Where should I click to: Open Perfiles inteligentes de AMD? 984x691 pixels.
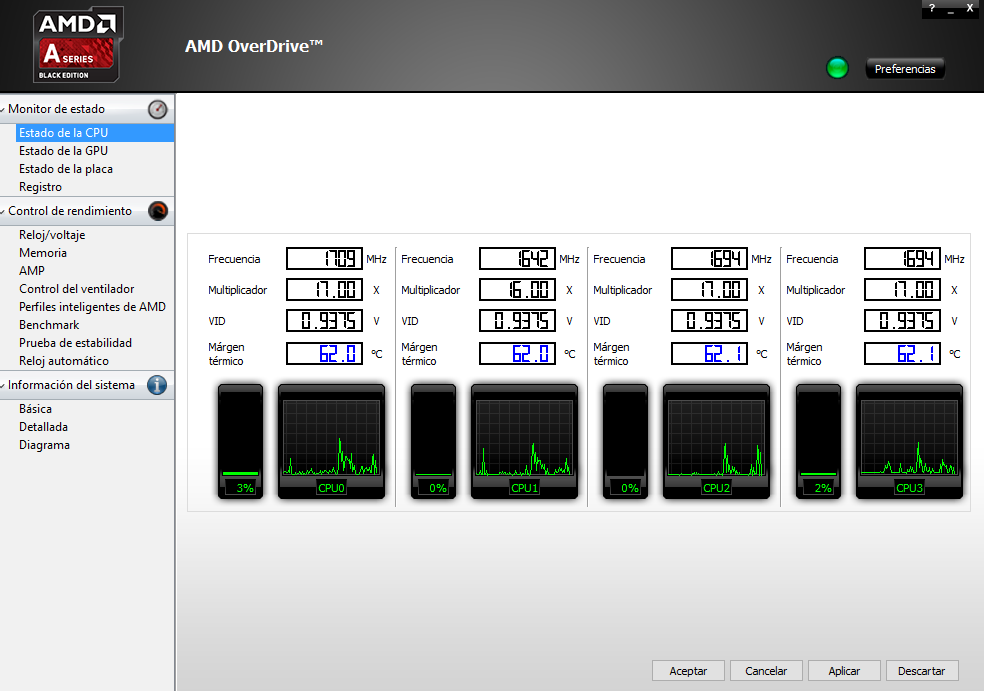pos(92,307)
